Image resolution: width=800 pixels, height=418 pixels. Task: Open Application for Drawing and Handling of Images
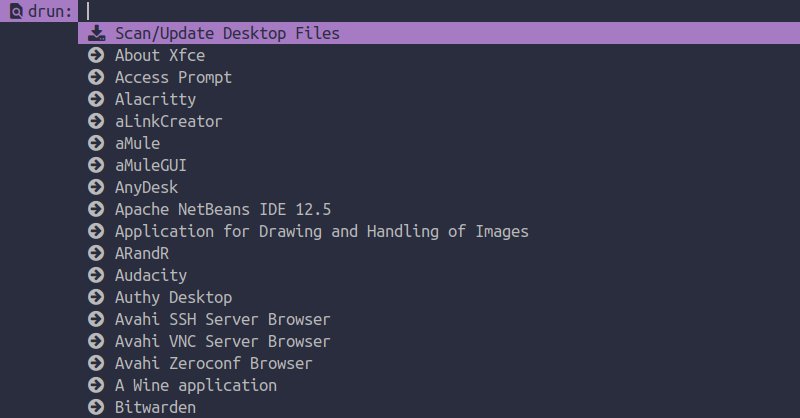pos(439,231)
